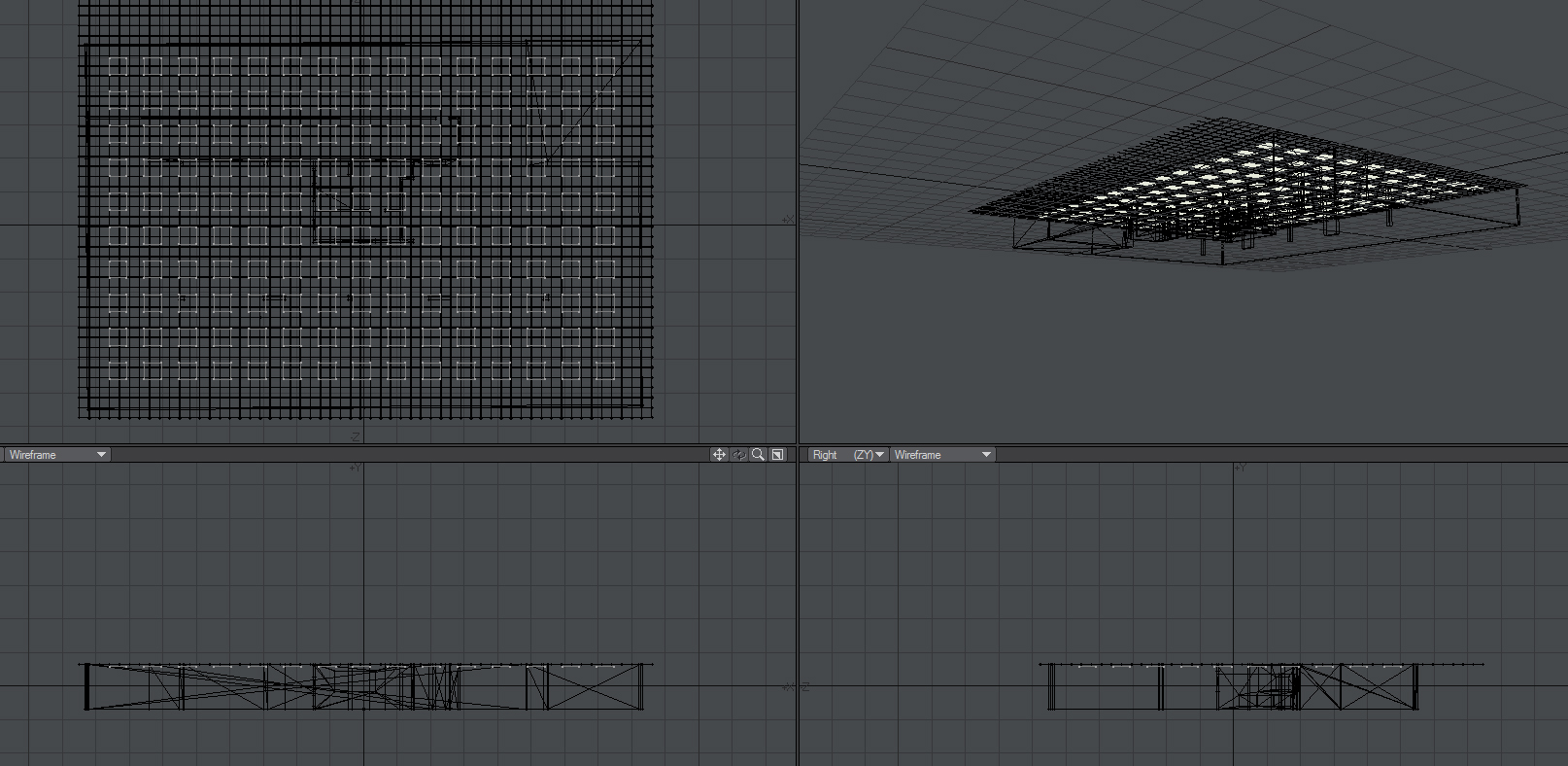Click the +Y axis label in bottom-left viewport
This screenshot has height=766, width=1568.
[355, 469]
